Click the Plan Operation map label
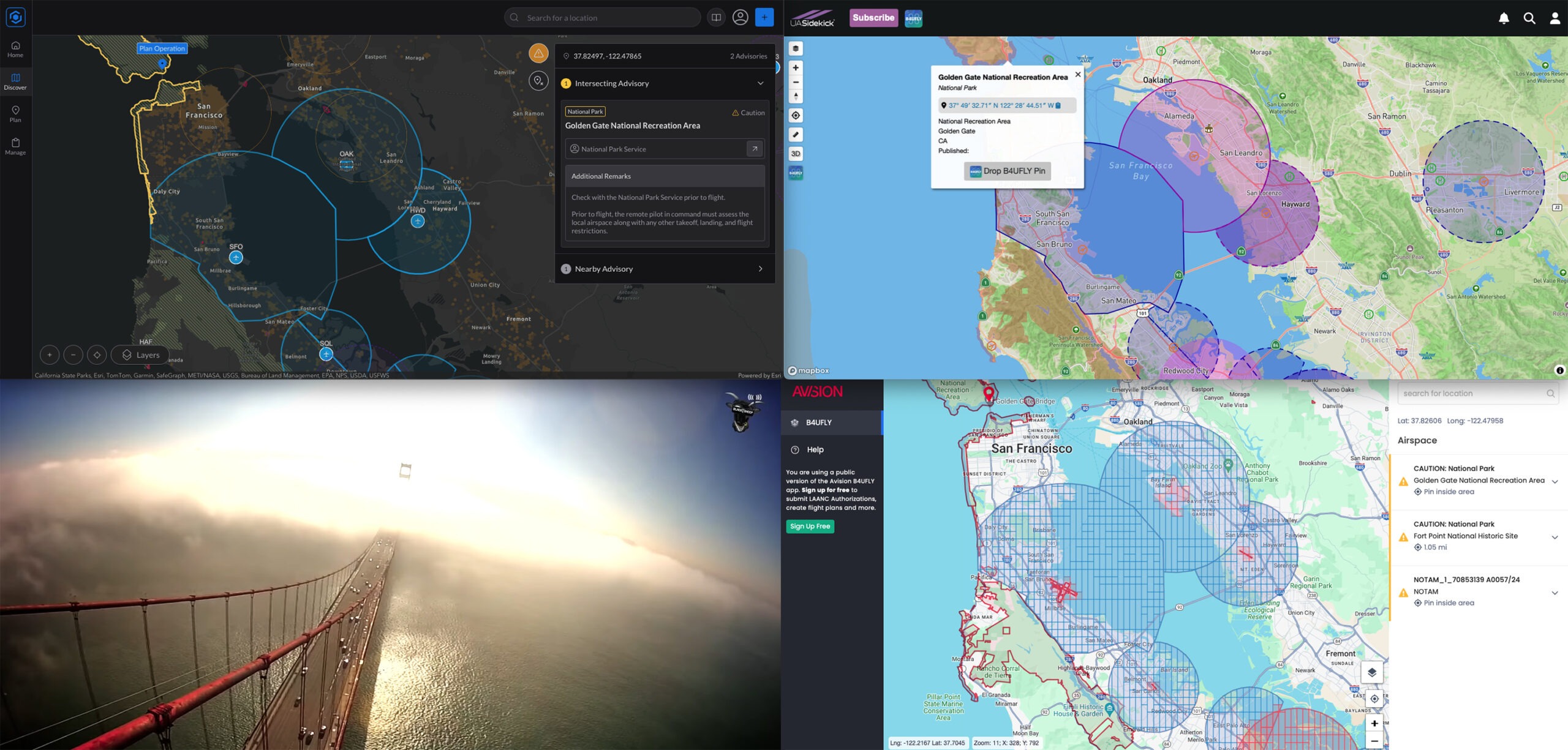The width and height of the screenshot is (1568, 750). coord(162,48)
